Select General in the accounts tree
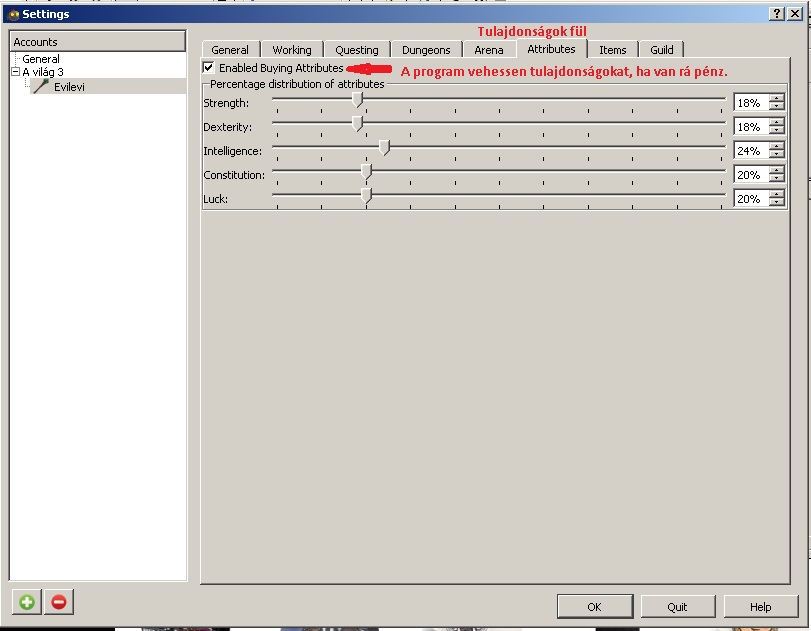 coord(41,59)
